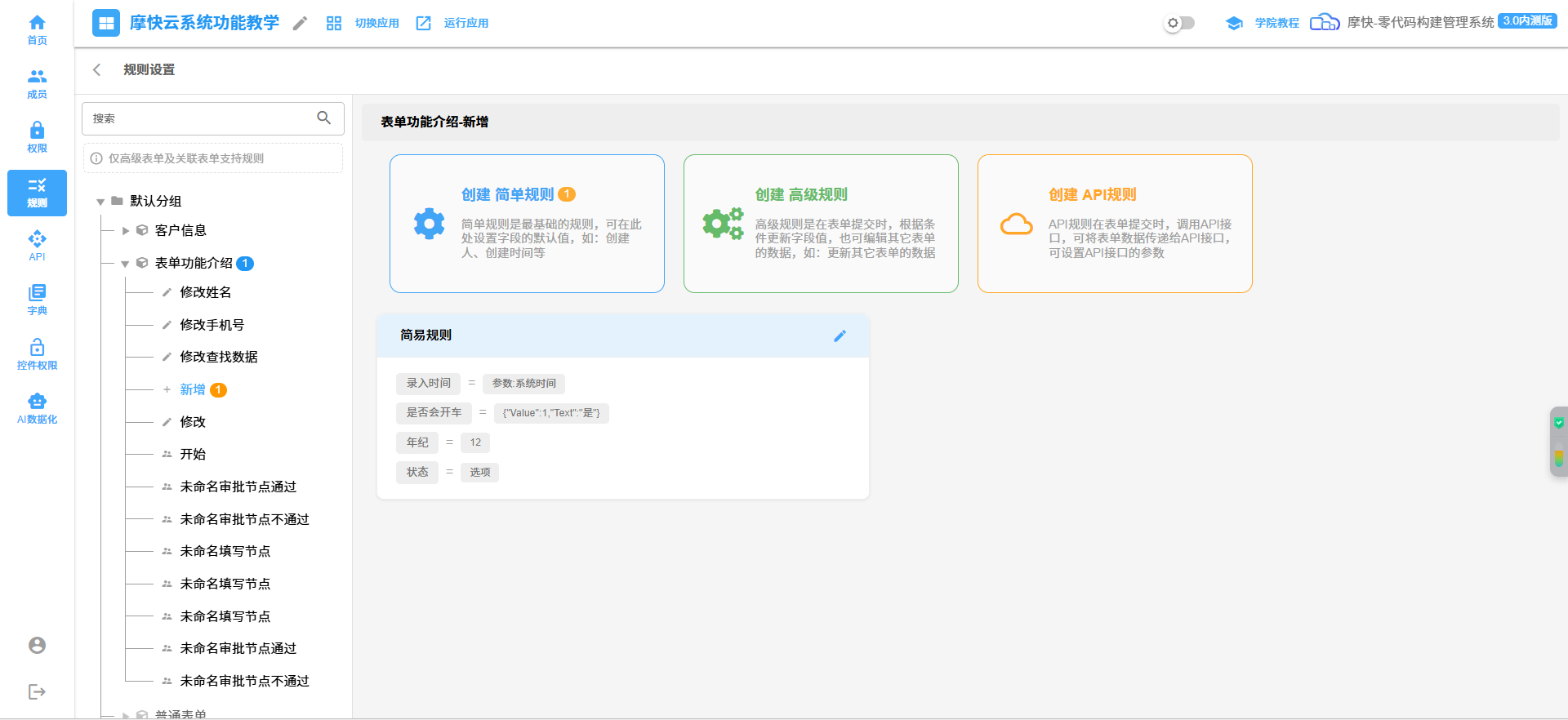The height and width of the screenshot is (720, 1568).
Task: Click the 简易规则 card title
Action: pyautogui.click(x=425, y=336)
